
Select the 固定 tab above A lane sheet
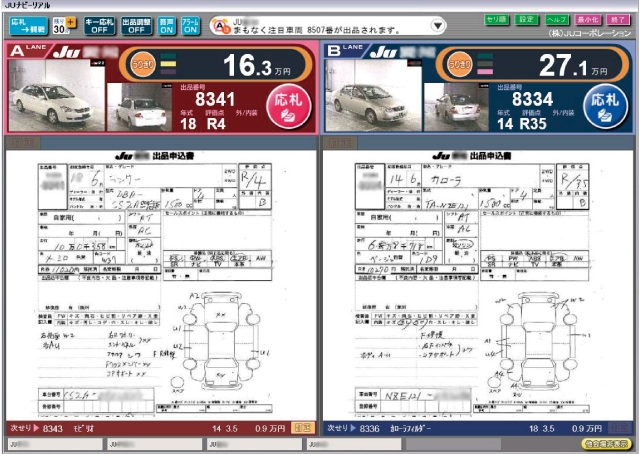(23, 143)
